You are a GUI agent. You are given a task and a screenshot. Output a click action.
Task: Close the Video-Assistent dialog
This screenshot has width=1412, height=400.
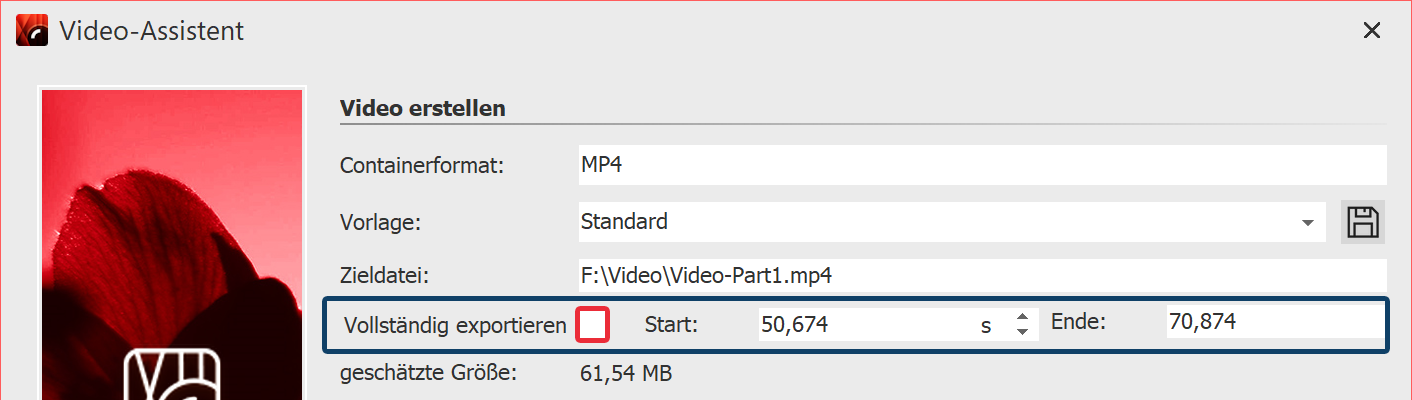(1372, 31)
